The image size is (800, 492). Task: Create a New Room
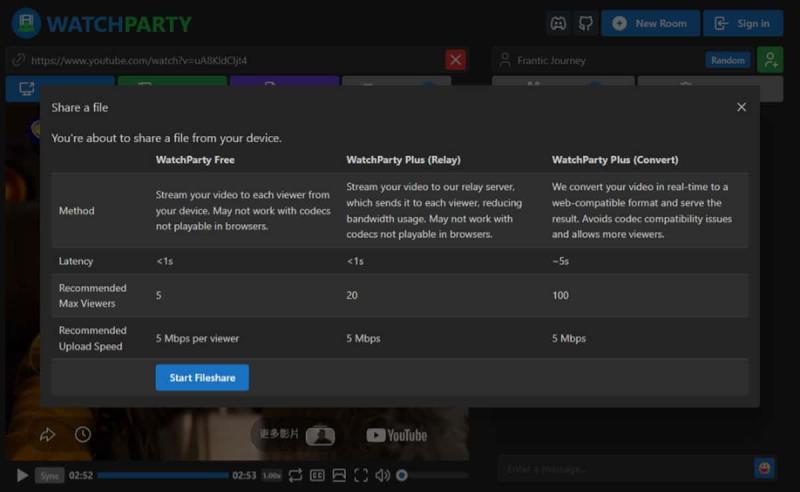click(650, 23)
